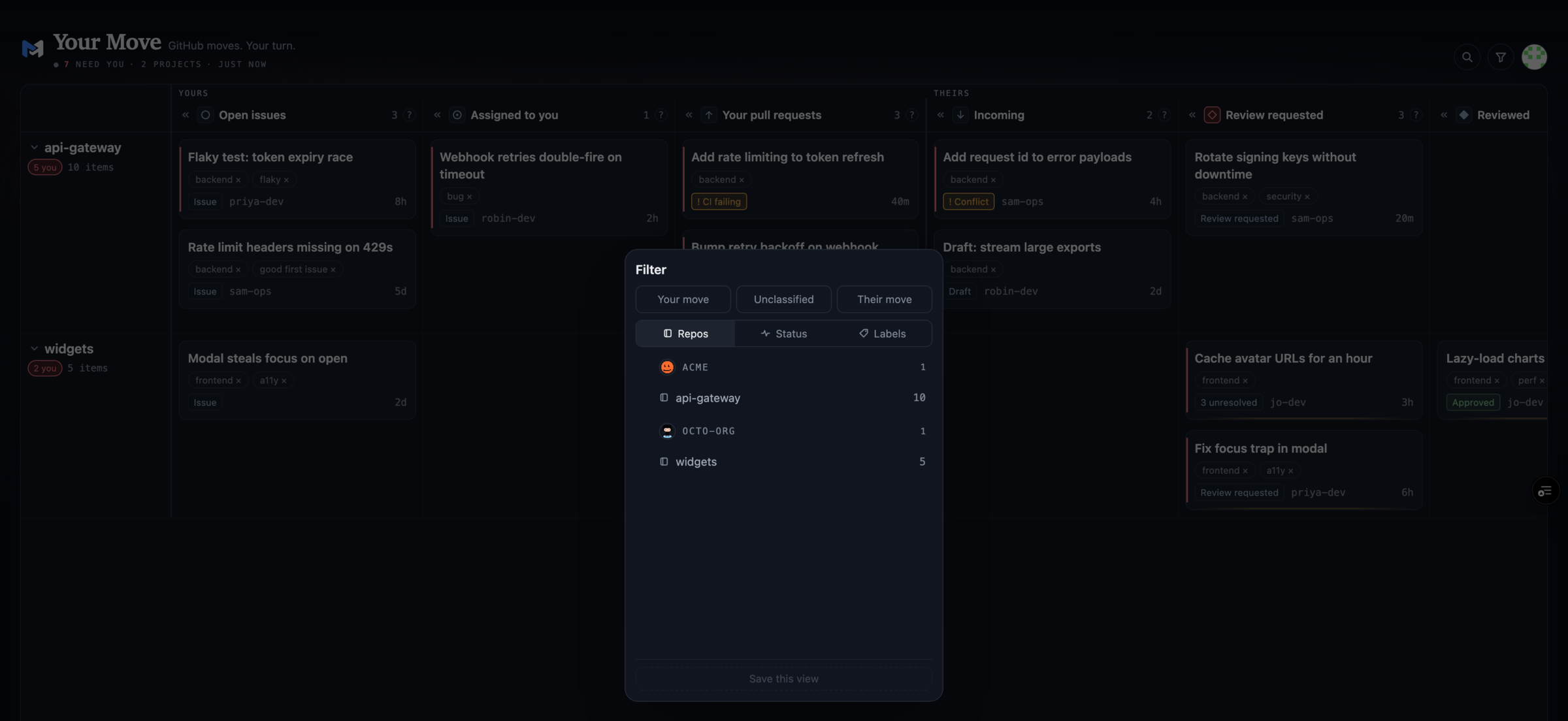Remove the flaky label on Flaky test card
1568x721 pixels.
(286, 180)
